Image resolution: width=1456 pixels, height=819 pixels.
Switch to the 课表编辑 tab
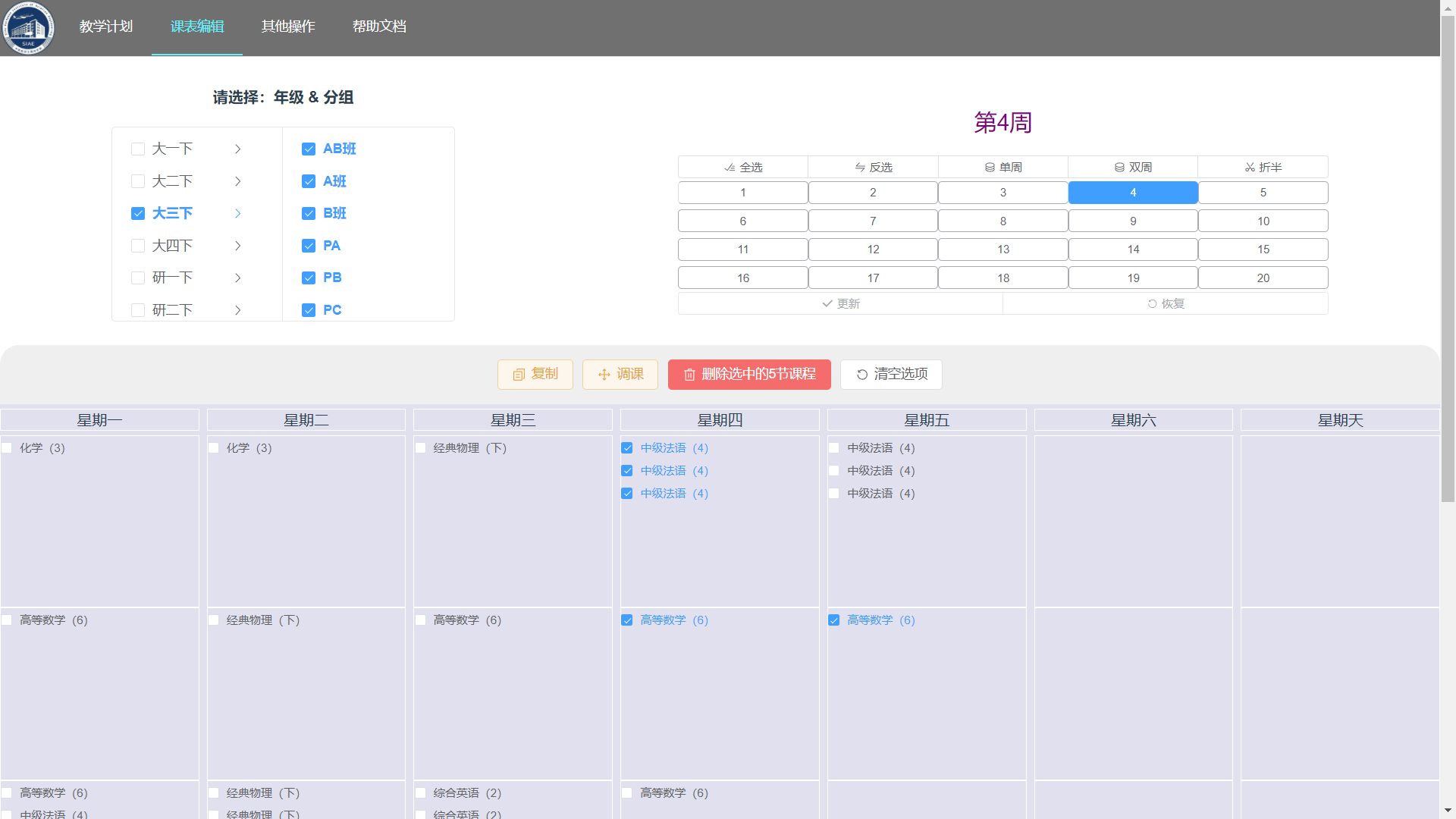[x=197, y=27]
